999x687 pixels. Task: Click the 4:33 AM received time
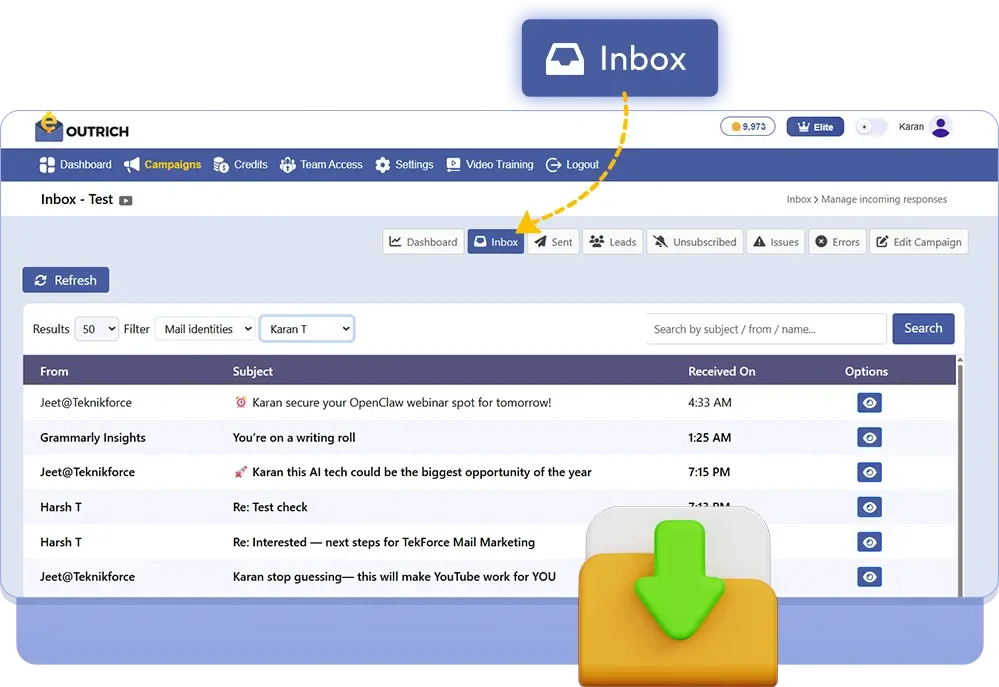click(x=710, y=403)
